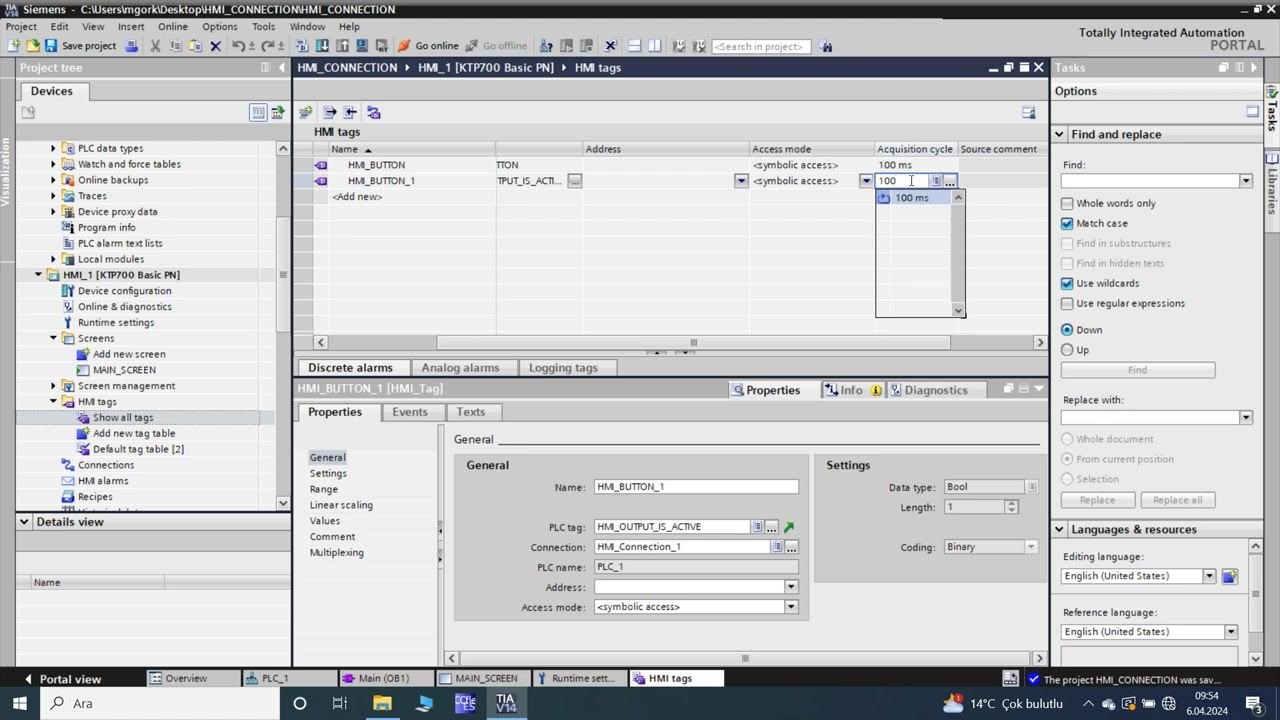The image size is (1280, 720).
Task: Click the ellipsis button in Acquisition cycle cell
Action: point(950,181)
